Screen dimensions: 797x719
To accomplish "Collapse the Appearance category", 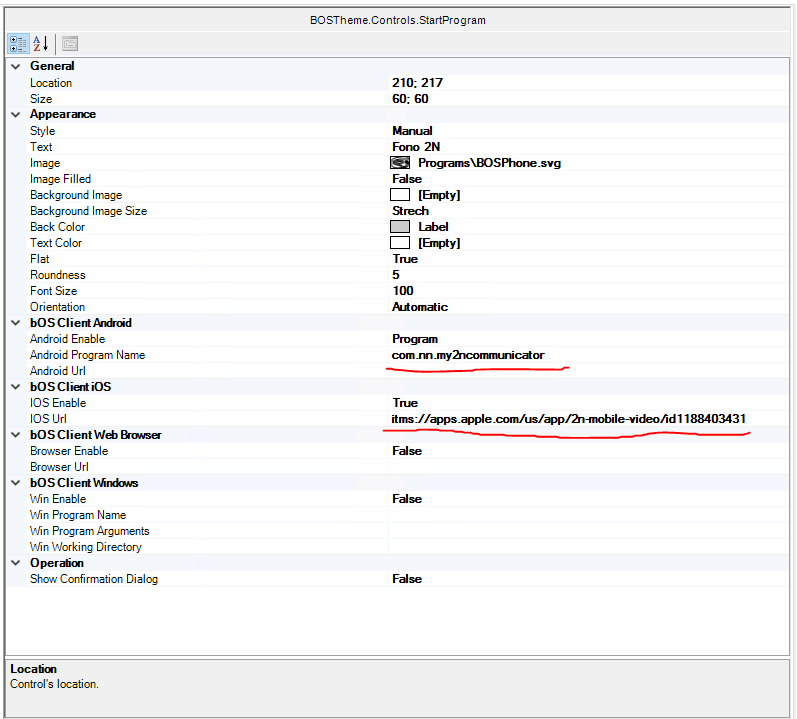I will (x=15, y=115).
